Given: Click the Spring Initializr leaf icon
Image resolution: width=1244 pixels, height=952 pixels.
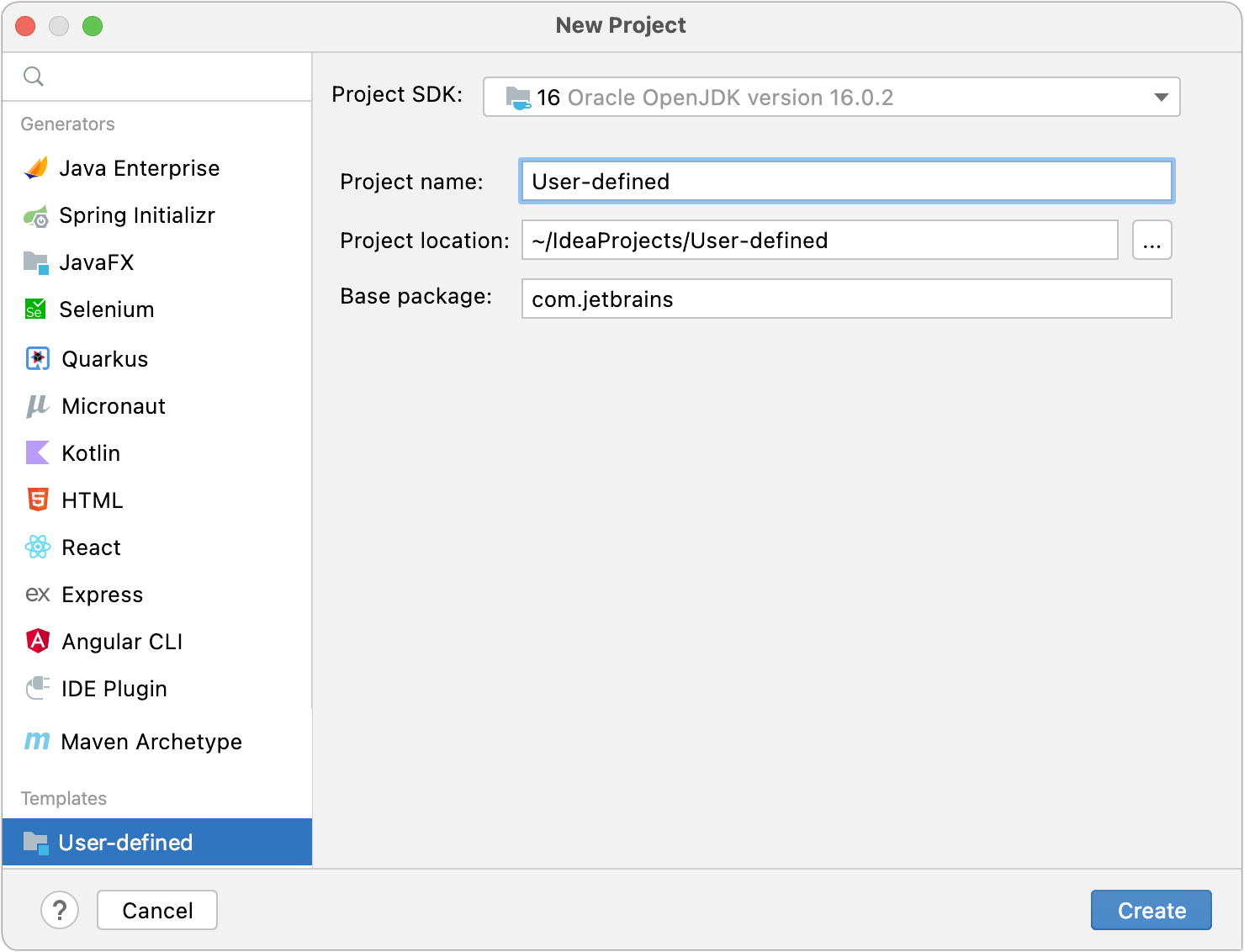Looking at the screenshot, I should click(36, 216).
